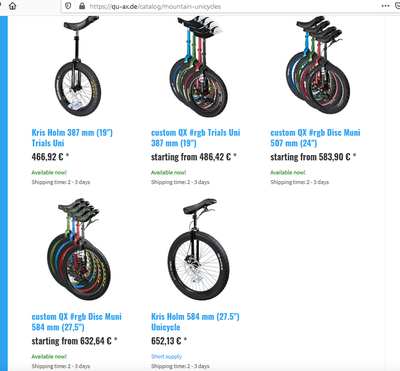Follow the custom QX #rgb Disc Muni 584 mm link
The image size is (400, 371).
pos(77,322)
